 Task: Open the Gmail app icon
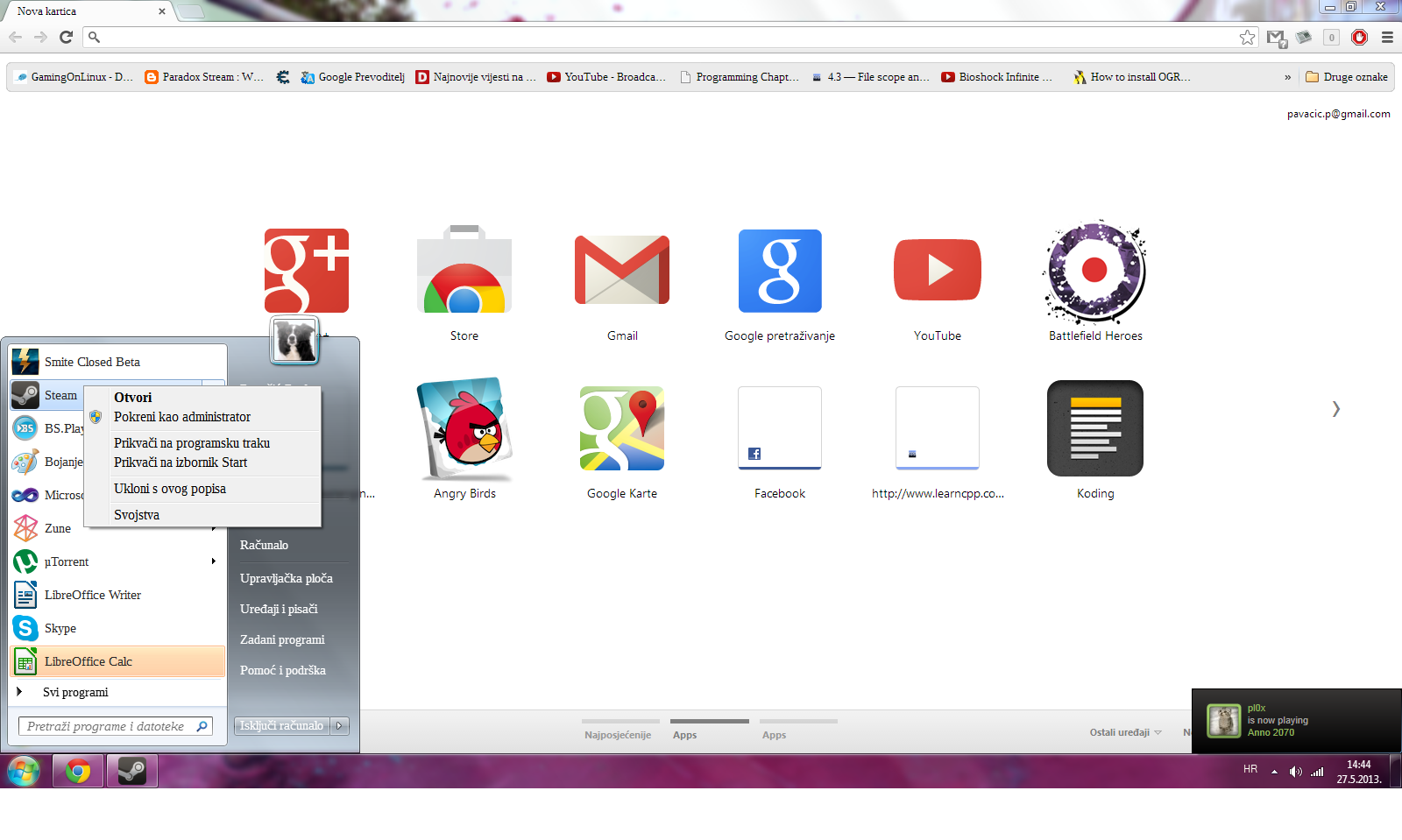point(622,271)
